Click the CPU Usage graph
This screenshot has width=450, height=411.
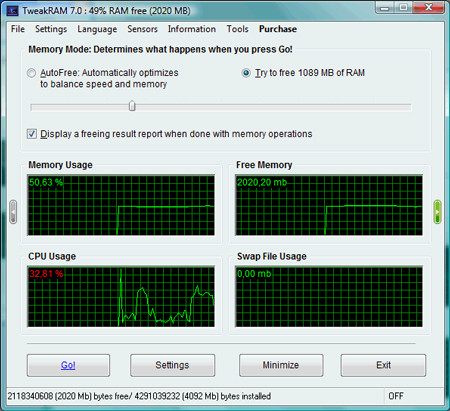tap(121, 297)
